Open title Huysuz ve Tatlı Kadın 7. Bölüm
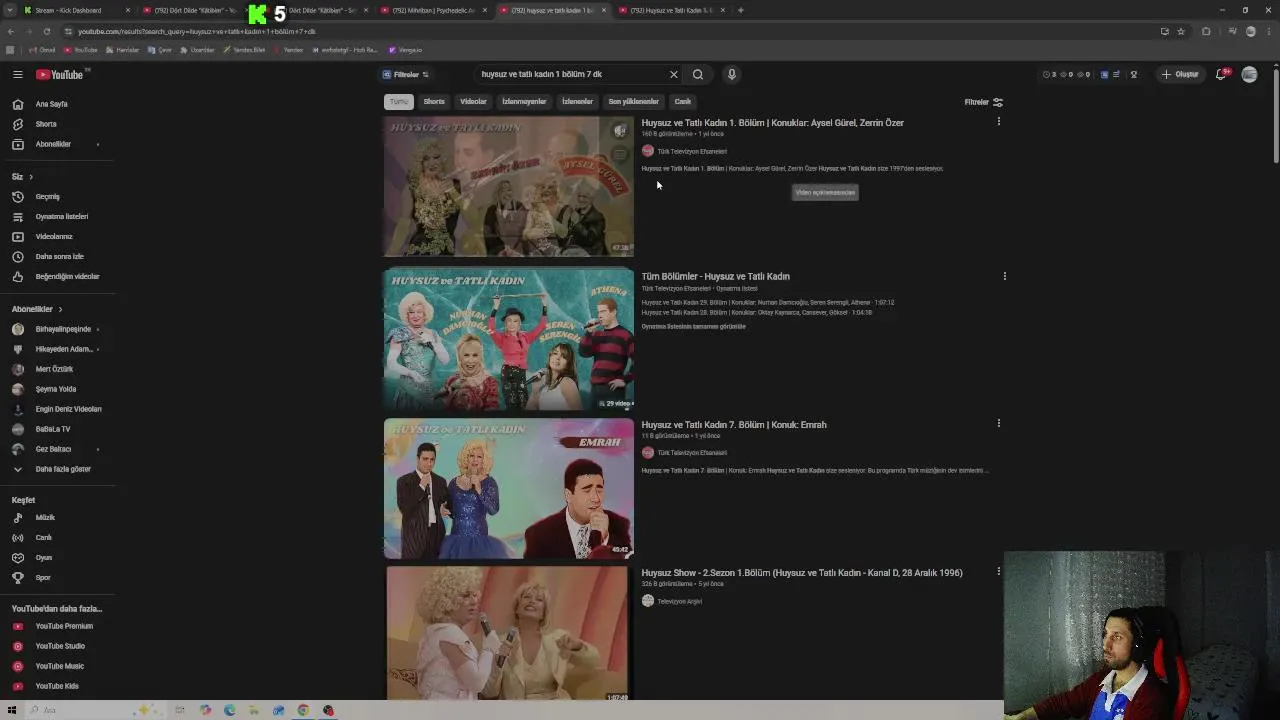Viewport: 1280px width, 720px height. pos(734,425)
